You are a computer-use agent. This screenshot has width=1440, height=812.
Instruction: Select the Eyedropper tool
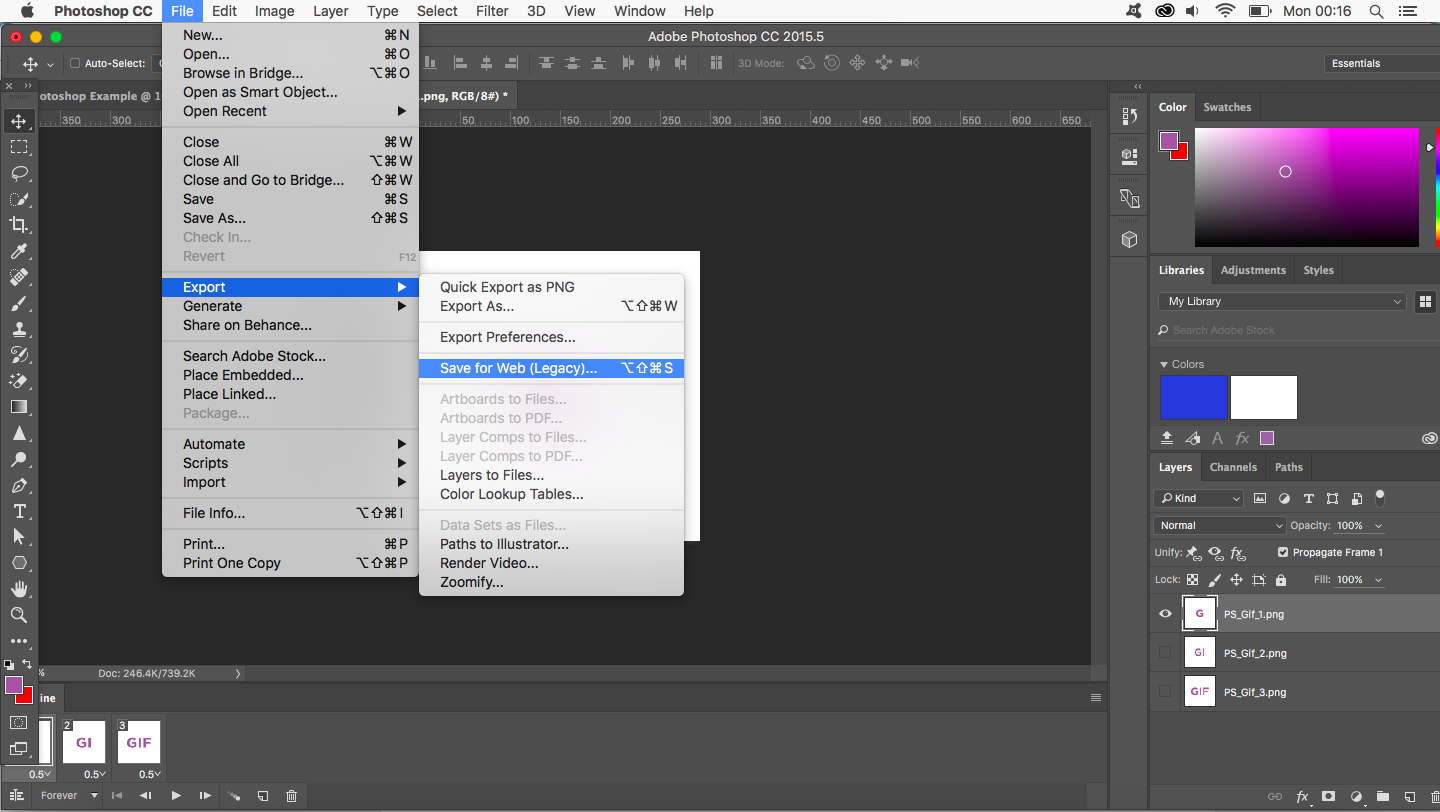tap(18, 251)
